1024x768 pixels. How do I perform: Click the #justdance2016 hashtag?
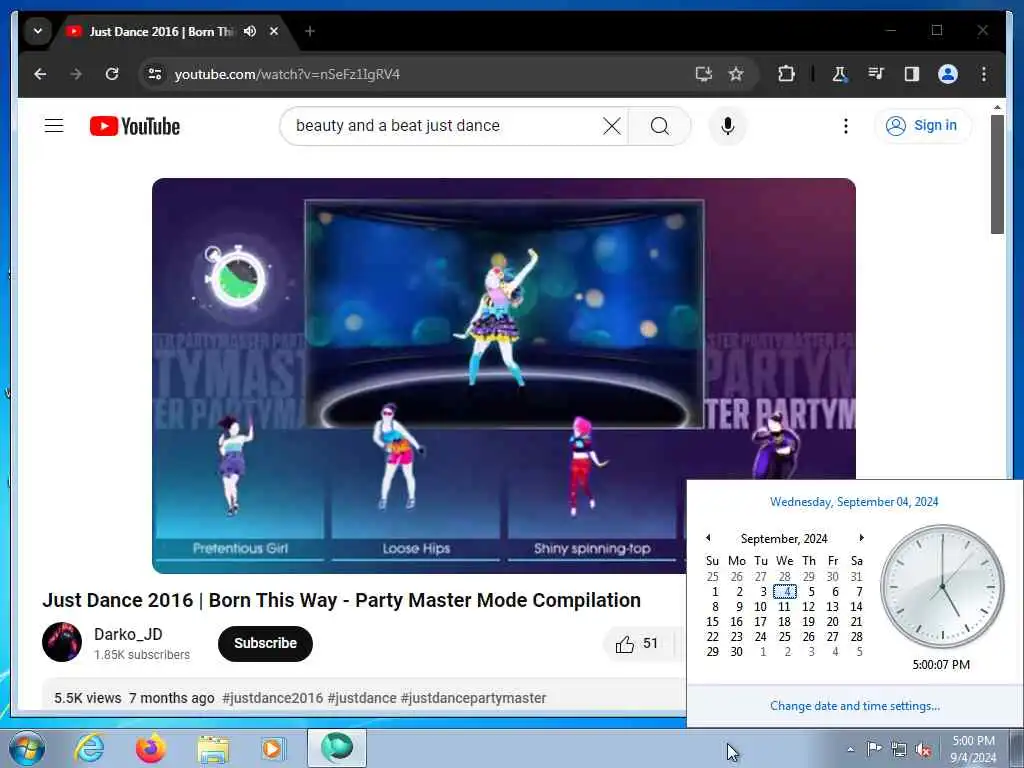(x=272, y=698)
